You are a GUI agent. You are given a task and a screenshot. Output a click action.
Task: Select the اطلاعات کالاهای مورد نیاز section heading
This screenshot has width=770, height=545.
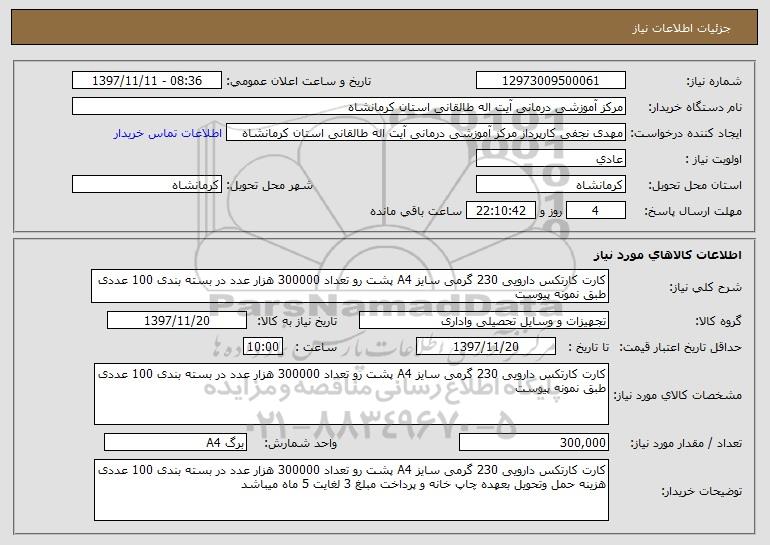coord(668,255)
